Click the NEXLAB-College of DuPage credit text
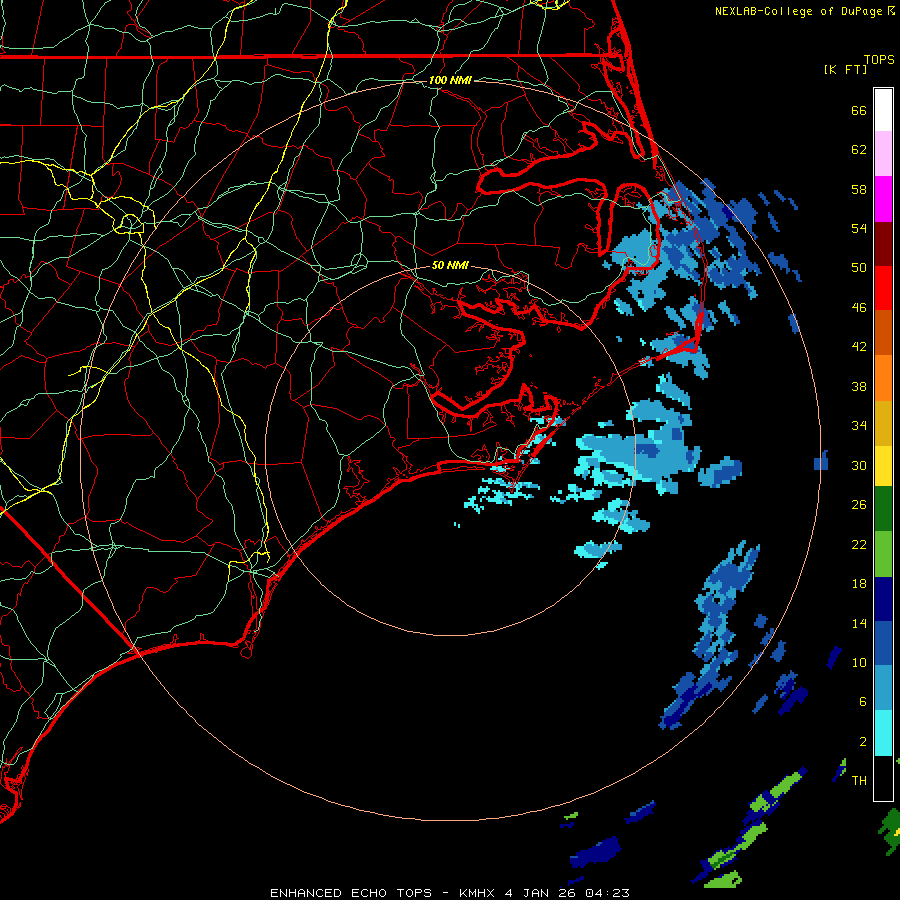900x900 pixels. (798, 11)
